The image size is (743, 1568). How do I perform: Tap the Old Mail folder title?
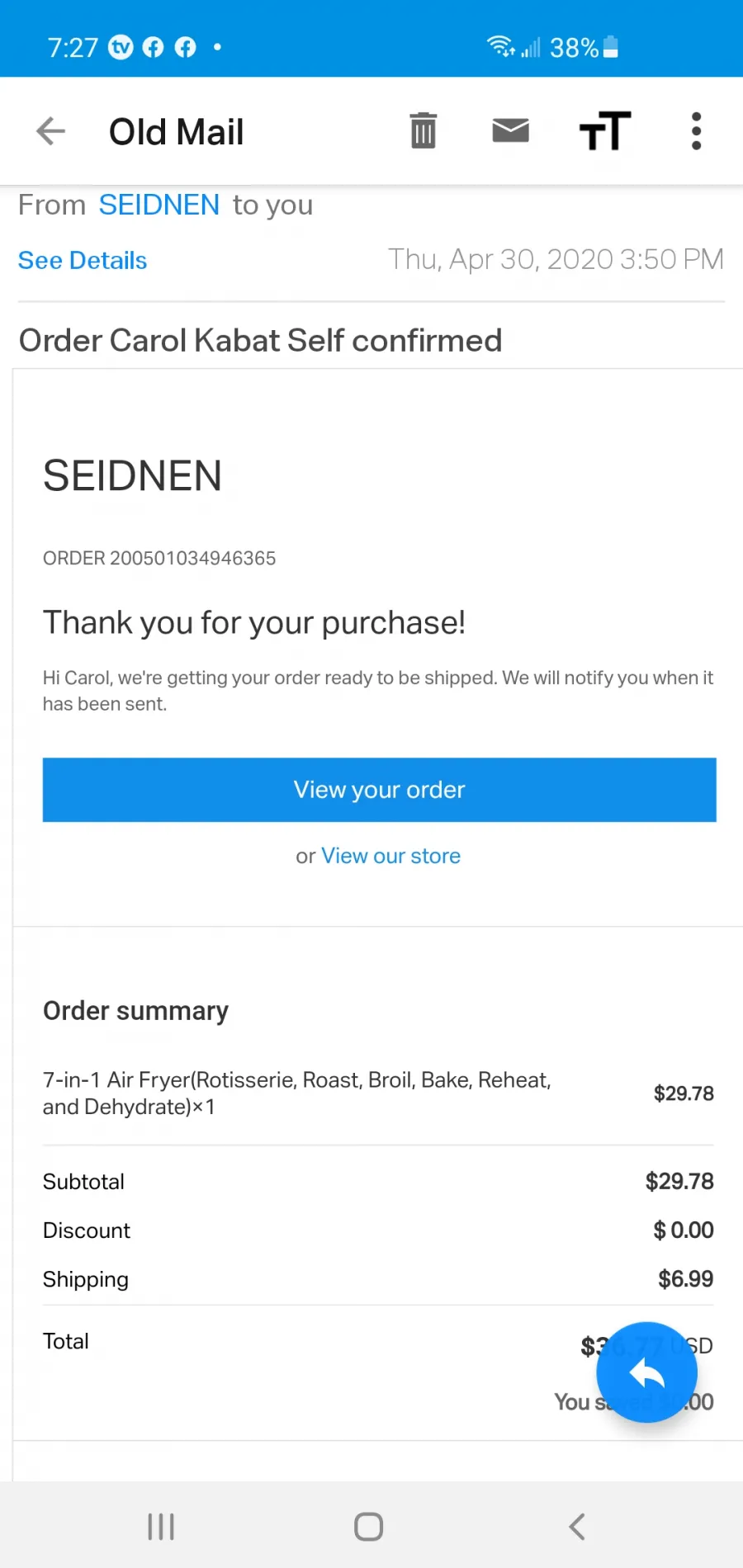coord(177,132)
